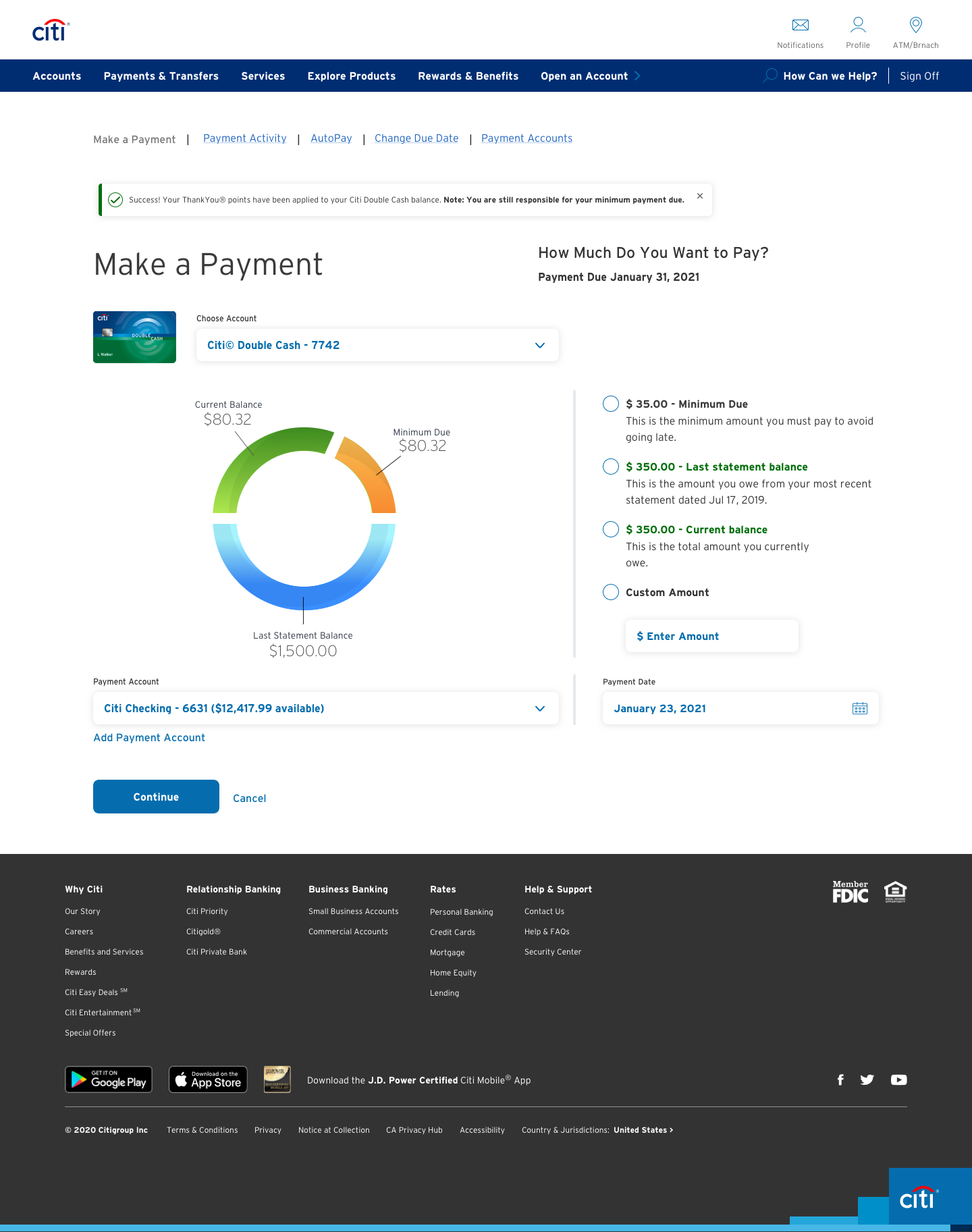The height and width of the screenshot is (1232, 972).
Task: Open Accessibility footer link
Action: coord(483,1130)
